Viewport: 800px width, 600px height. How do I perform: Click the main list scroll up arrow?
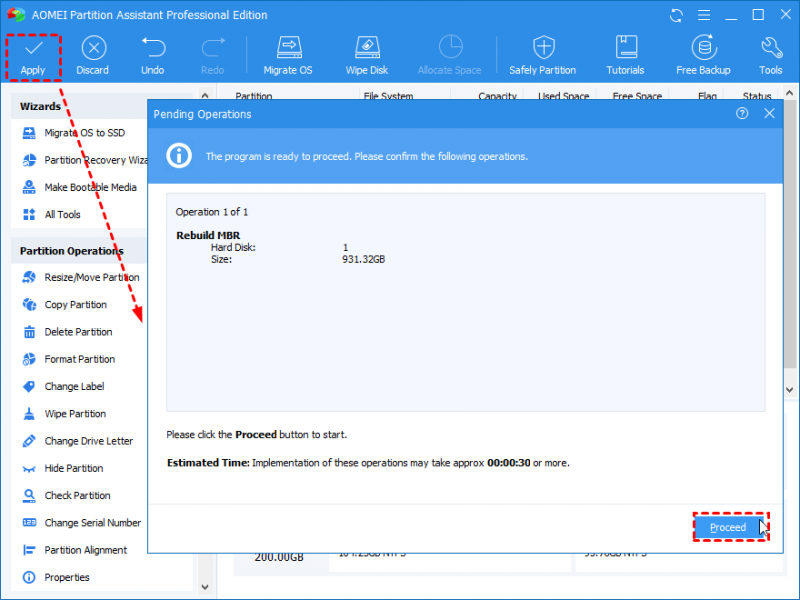pyautogui.click(x=790, y=93)
